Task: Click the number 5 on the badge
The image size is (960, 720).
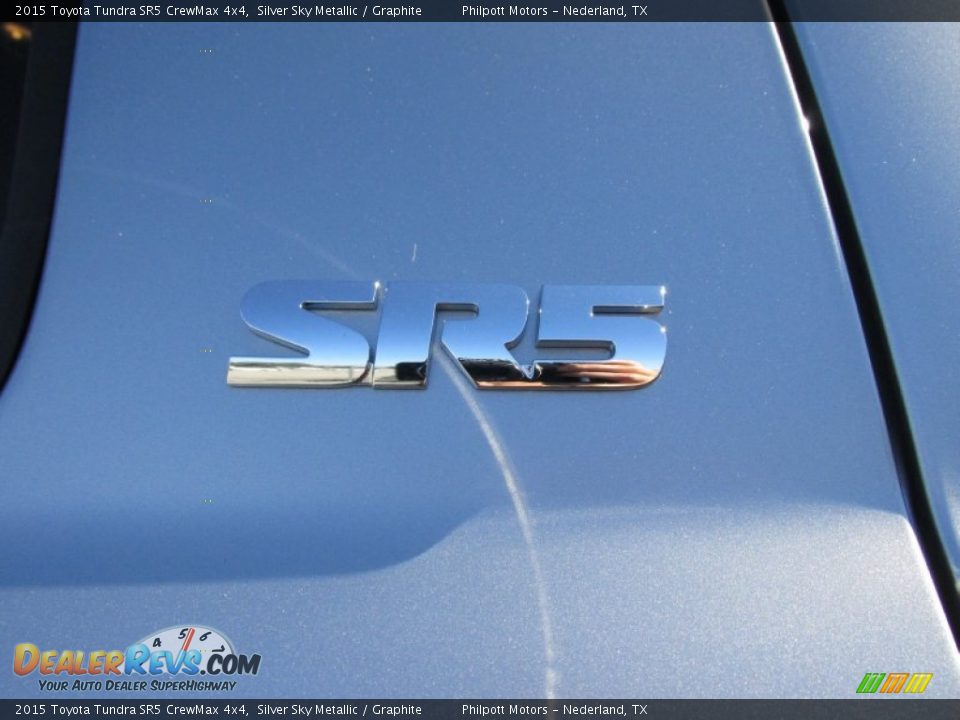Action: pos(600,335)
